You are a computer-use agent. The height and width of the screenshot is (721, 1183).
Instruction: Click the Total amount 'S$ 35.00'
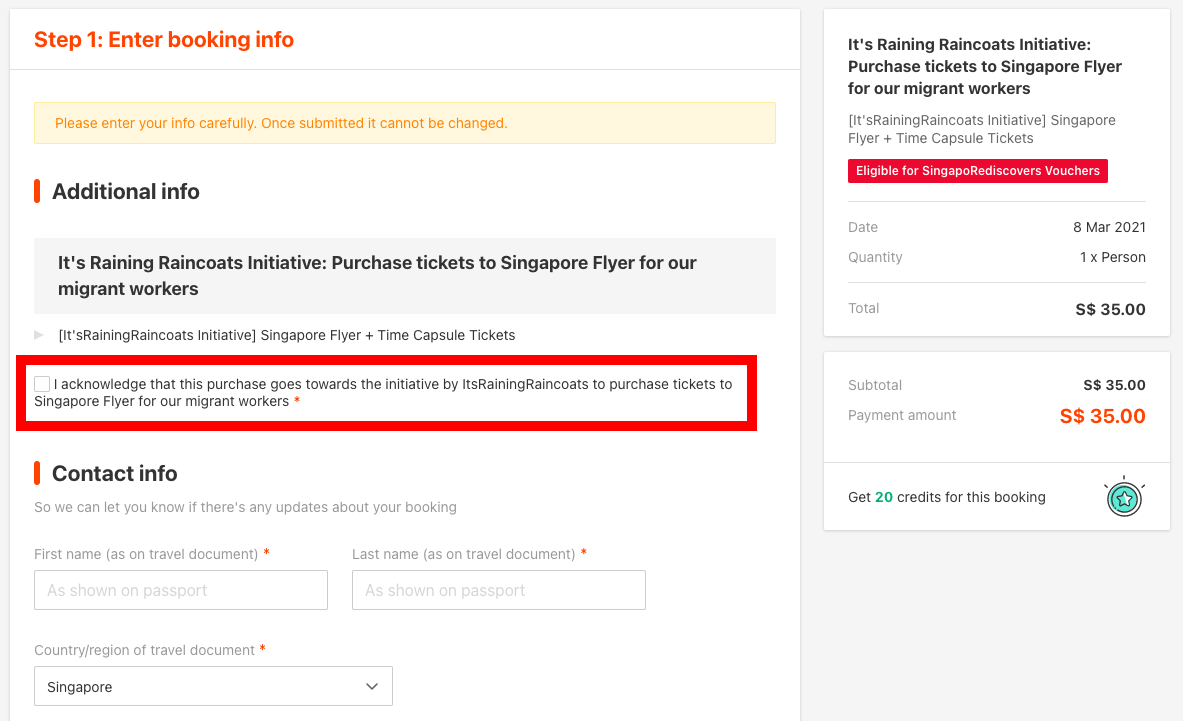(1110, 309)
